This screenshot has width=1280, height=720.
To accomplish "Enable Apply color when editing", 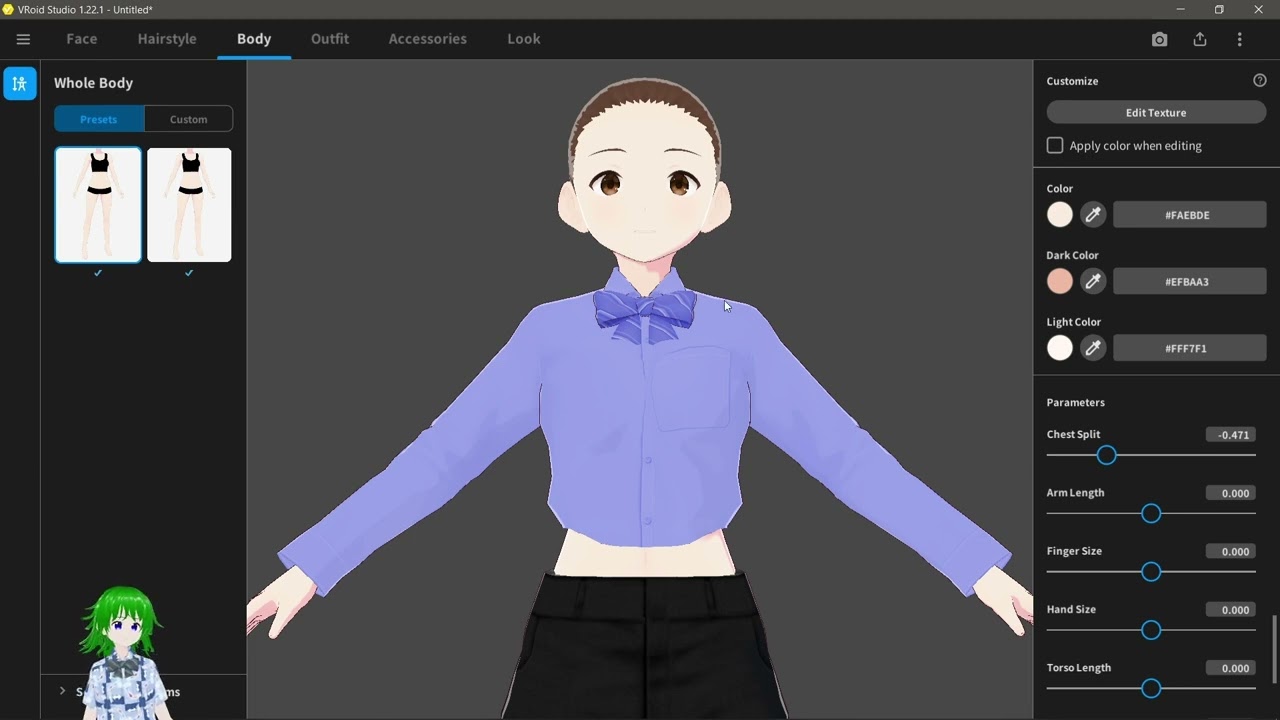I will coord(1055,146).
